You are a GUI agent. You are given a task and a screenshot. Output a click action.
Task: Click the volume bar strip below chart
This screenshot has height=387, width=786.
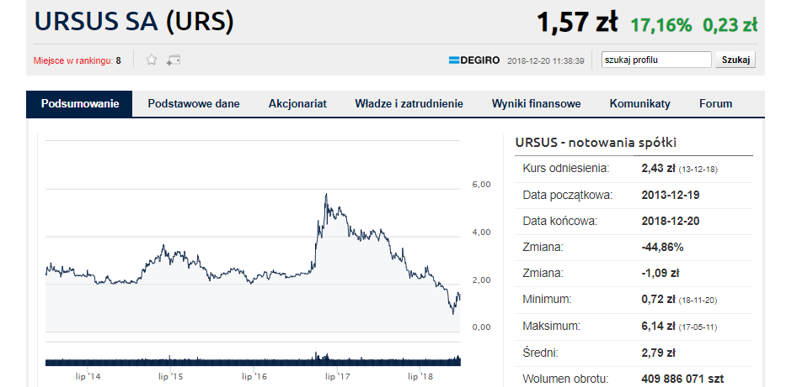click(253, 359)
